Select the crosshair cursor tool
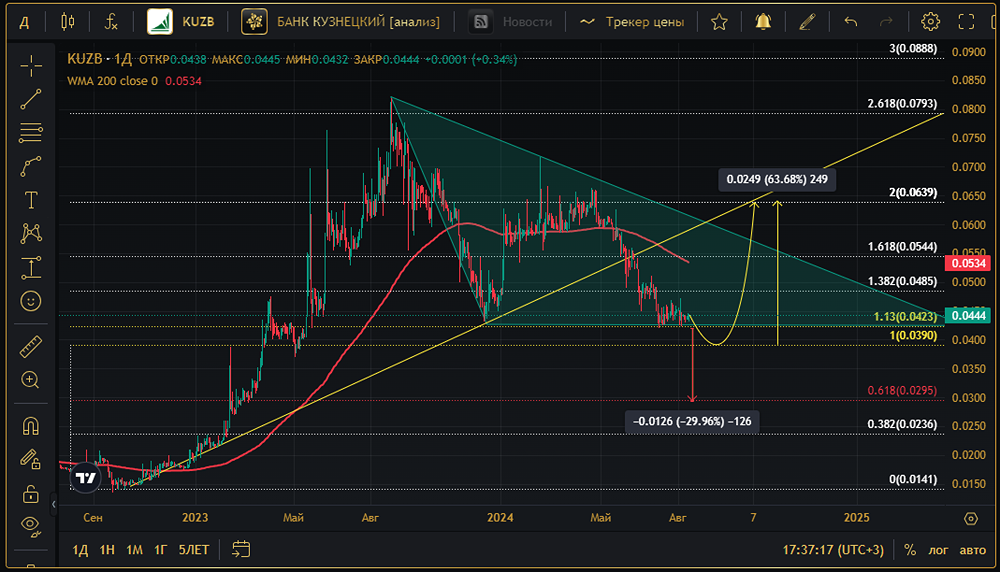Viewport: 1000px width, 572px height. 31,66
